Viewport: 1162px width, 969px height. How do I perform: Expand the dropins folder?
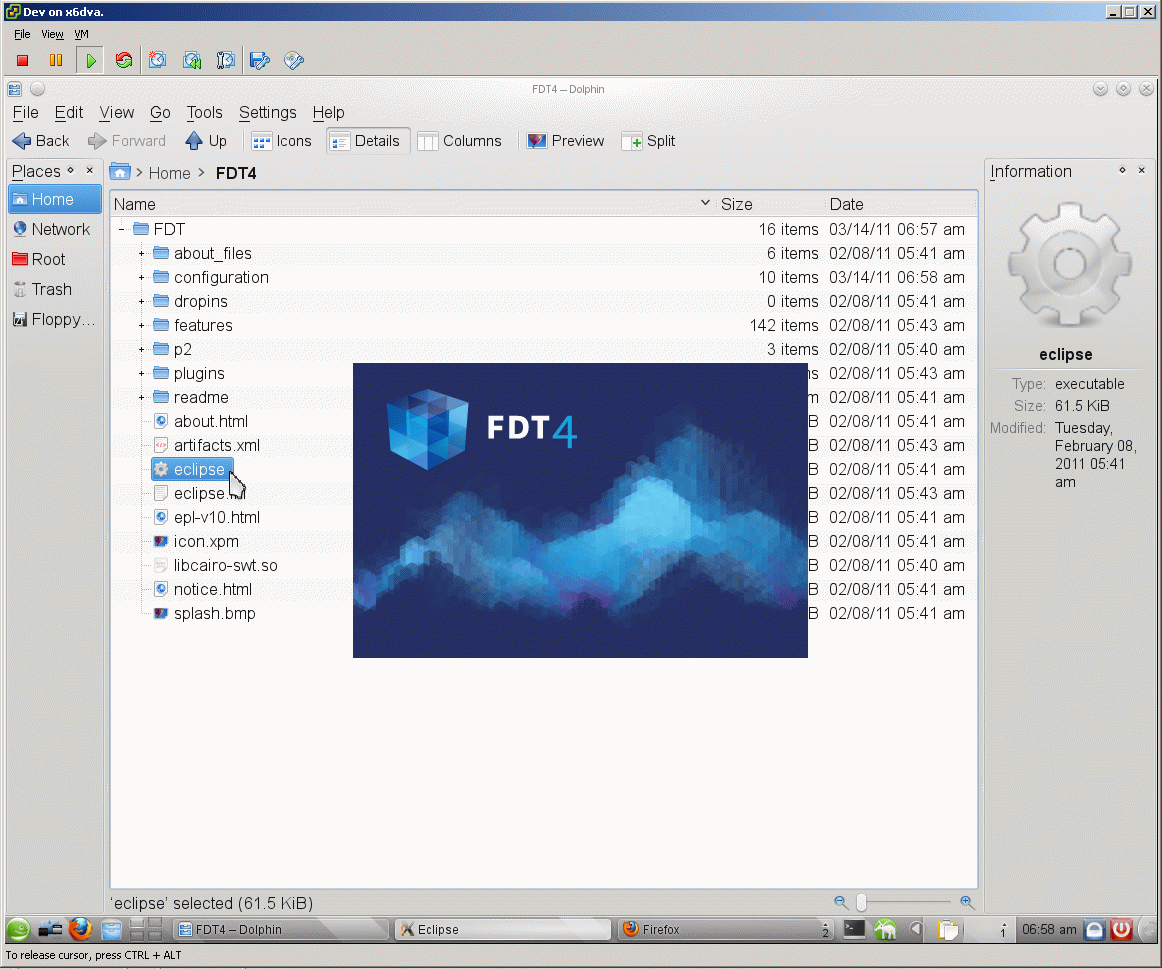click(x=142, y=302)
